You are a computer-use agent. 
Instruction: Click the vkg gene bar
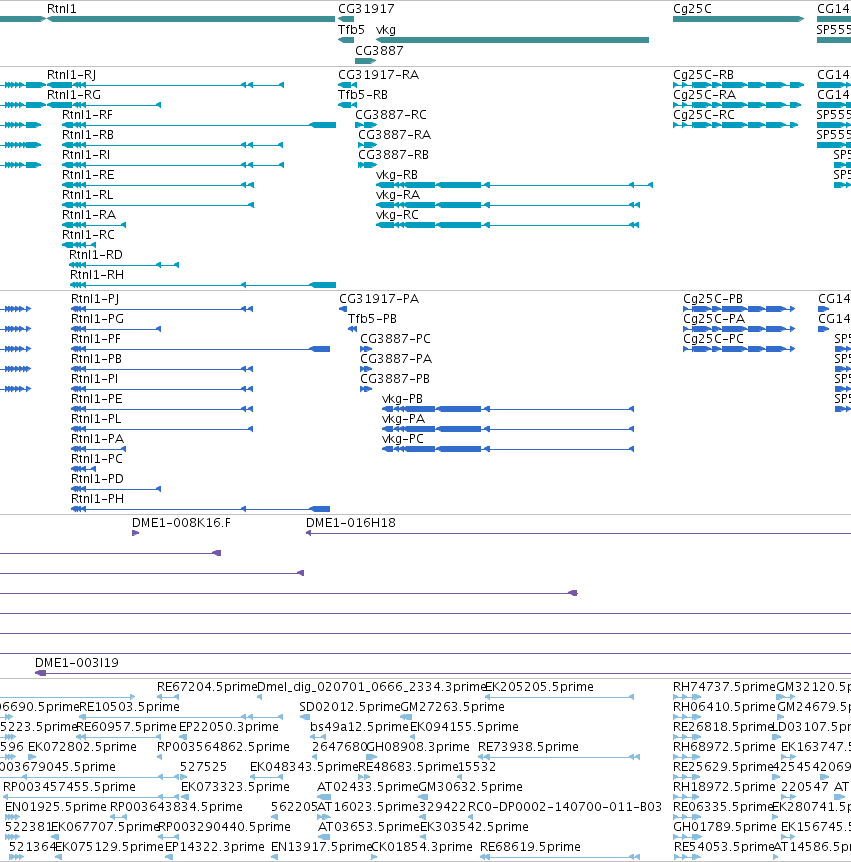tap(512, 40)
